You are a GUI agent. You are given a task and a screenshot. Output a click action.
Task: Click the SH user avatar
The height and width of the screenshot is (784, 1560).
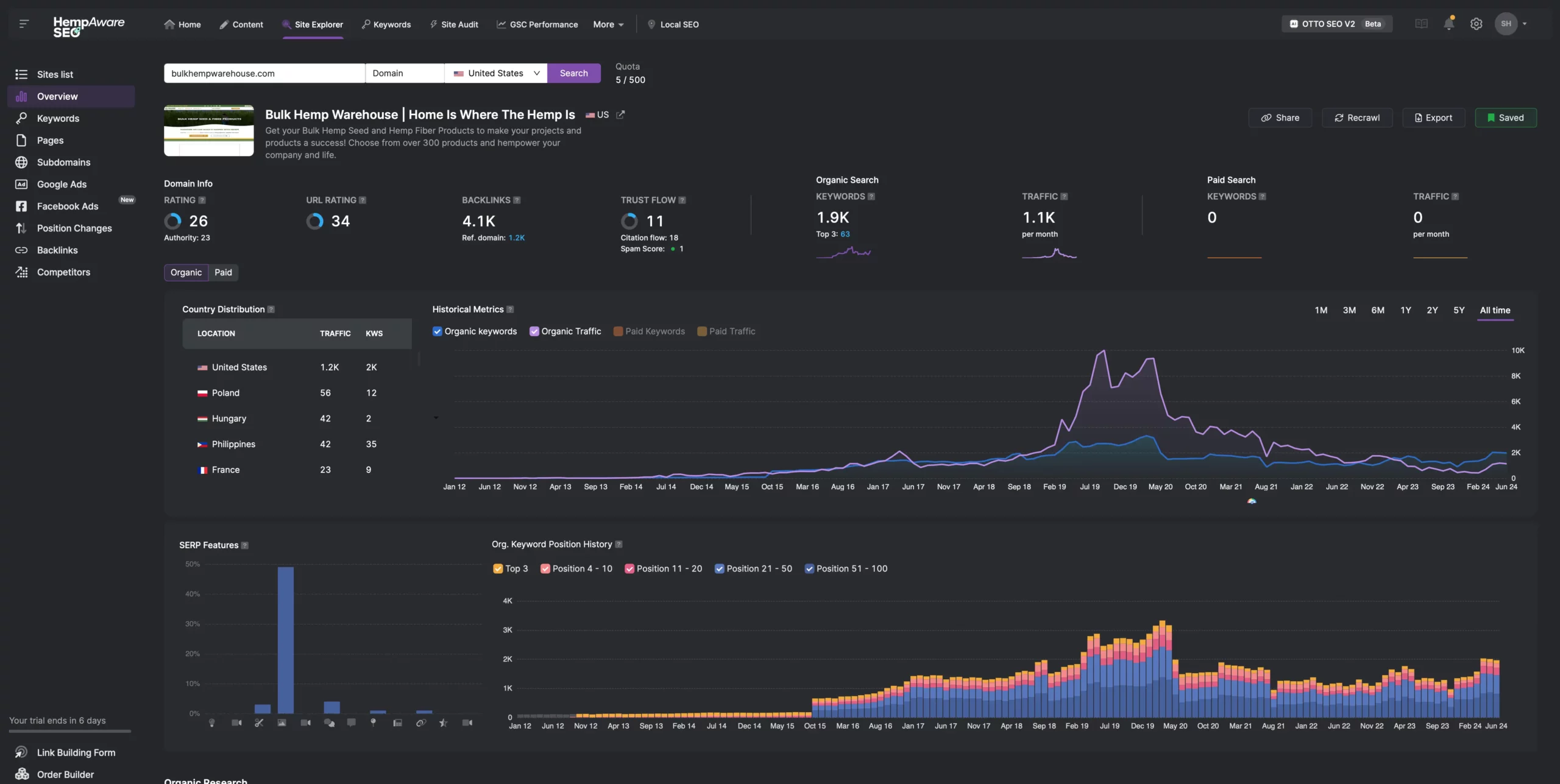point(1506,24)
